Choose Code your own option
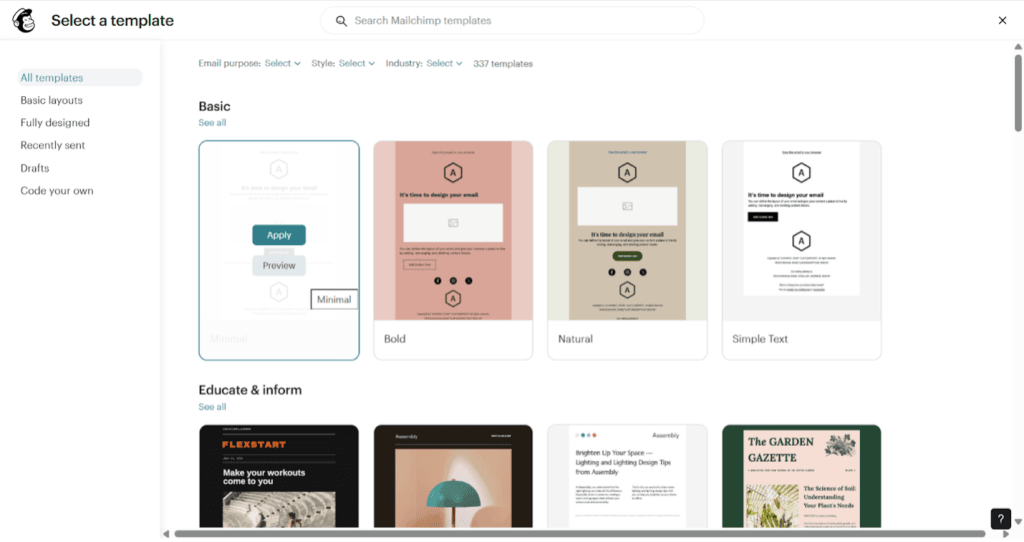 tap(57, 191)
